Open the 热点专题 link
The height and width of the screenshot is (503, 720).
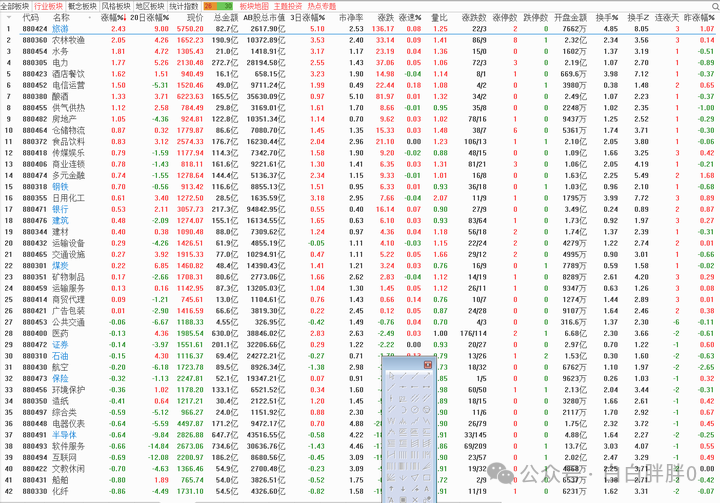coord(322,6)
